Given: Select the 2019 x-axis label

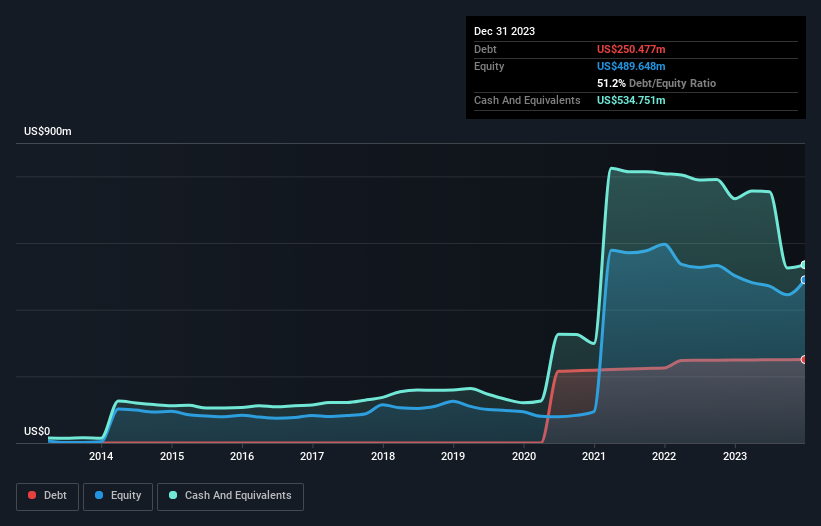Looking at the screenshot, I should click(x=453, y=456).
